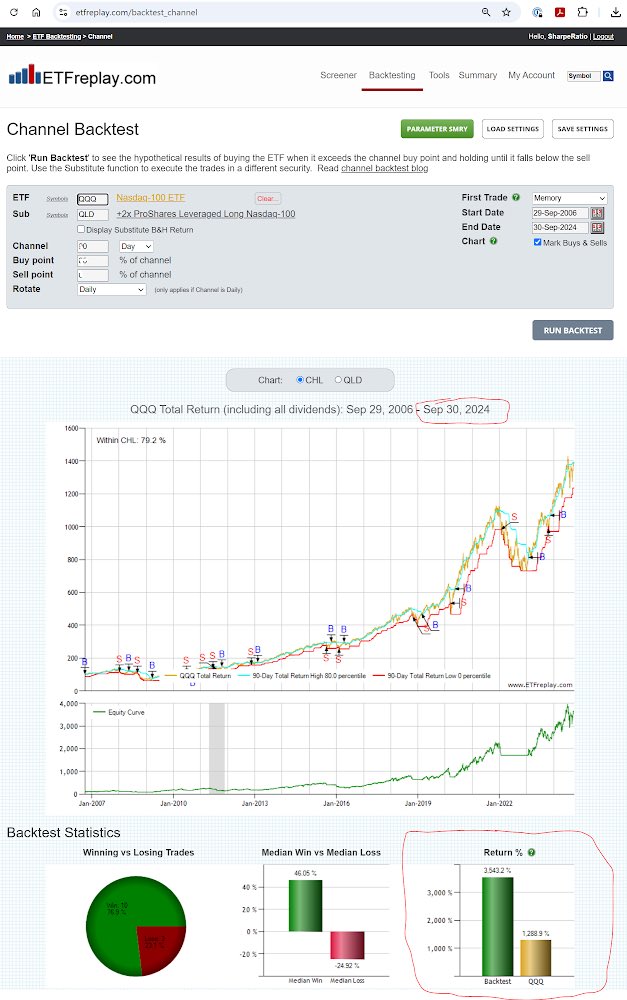Screen dimensions: 627x1000
Task: Open the Nasdaq-100 ETF link
Action: [151, 198]
